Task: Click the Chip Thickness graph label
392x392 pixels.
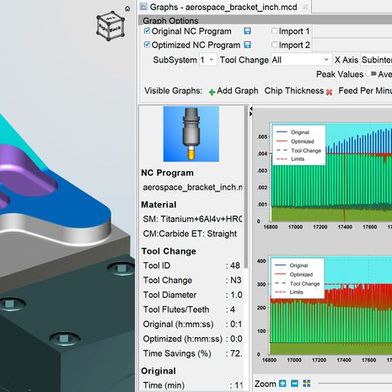Action: 294,91
